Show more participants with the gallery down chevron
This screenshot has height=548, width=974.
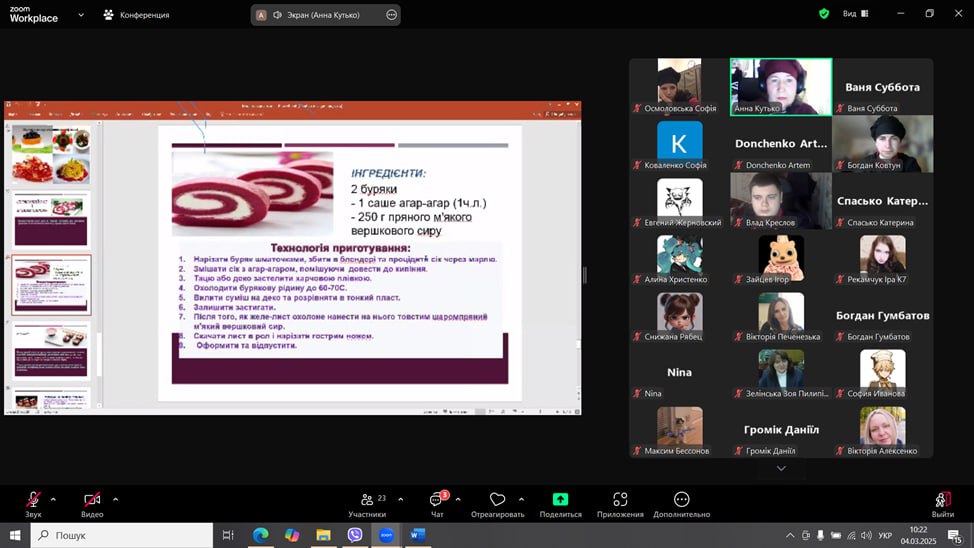coord(781,468)
